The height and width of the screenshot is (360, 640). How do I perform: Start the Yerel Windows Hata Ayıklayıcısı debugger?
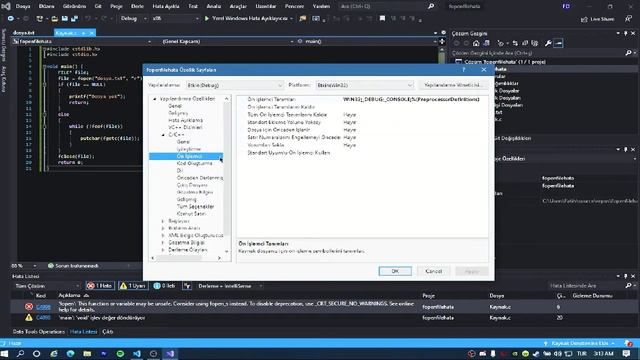249,18
